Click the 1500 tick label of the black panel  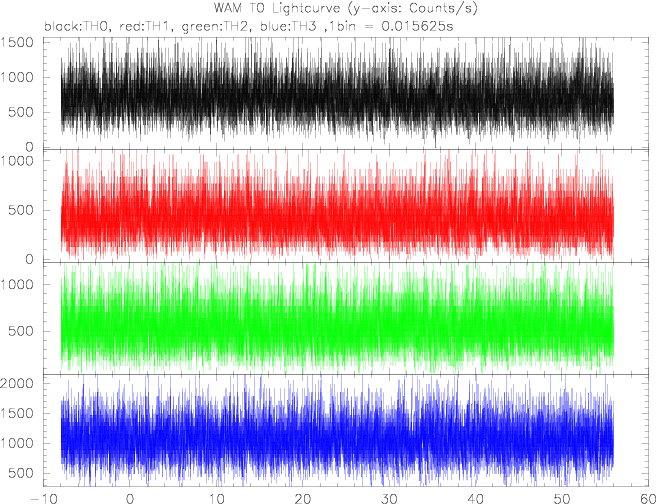(x=17, y=43)
